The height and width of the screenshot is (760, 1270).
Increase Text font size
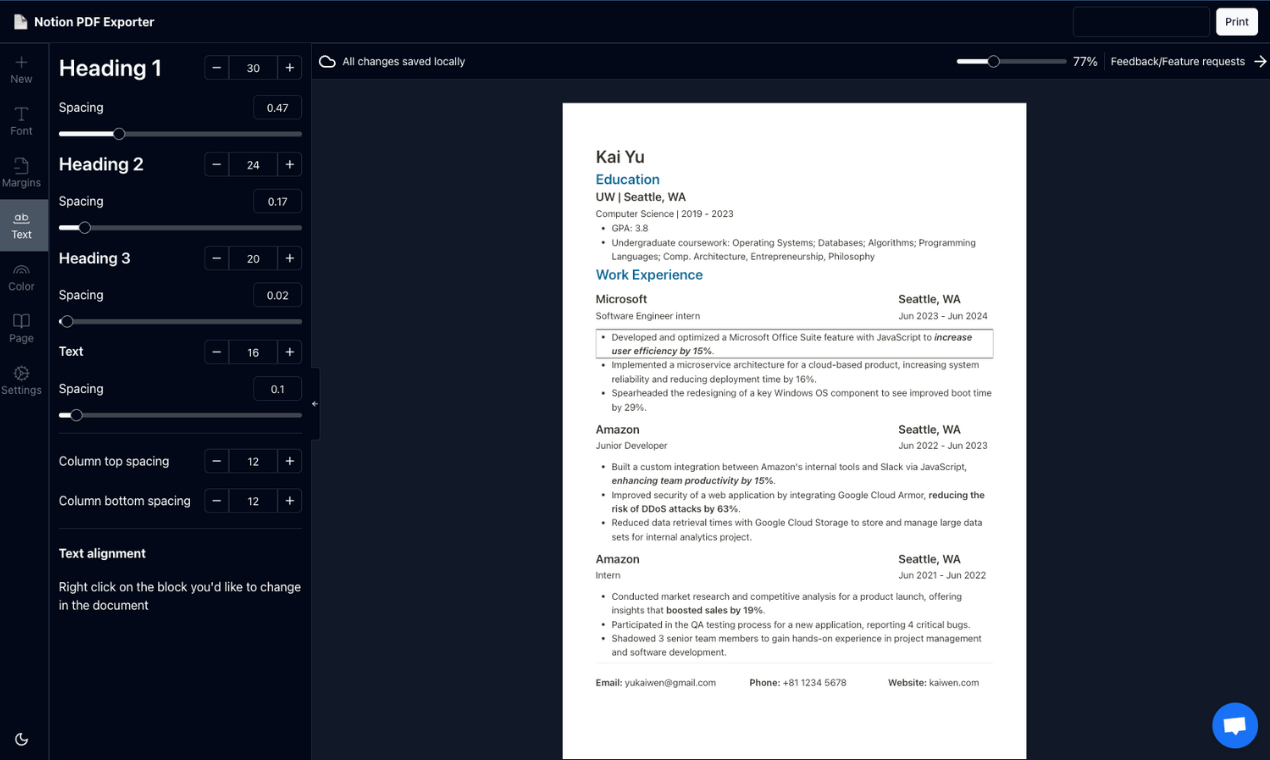click(x=290, y=352)
